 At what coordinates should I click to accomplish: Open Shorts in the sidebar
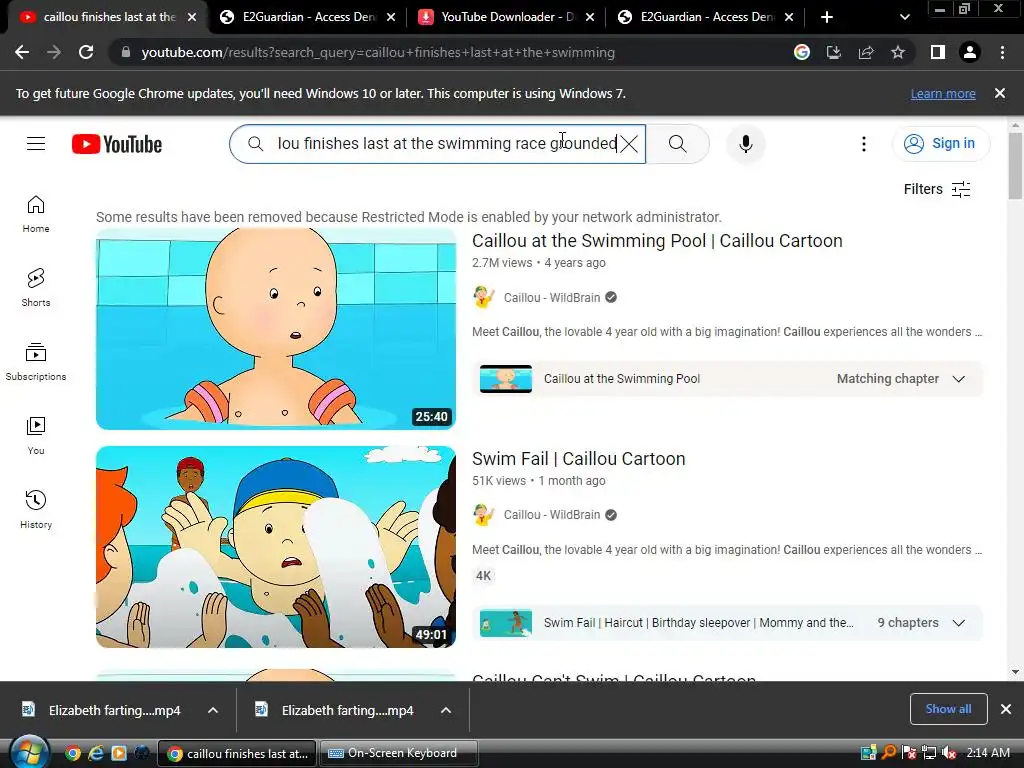coord(36,287)
